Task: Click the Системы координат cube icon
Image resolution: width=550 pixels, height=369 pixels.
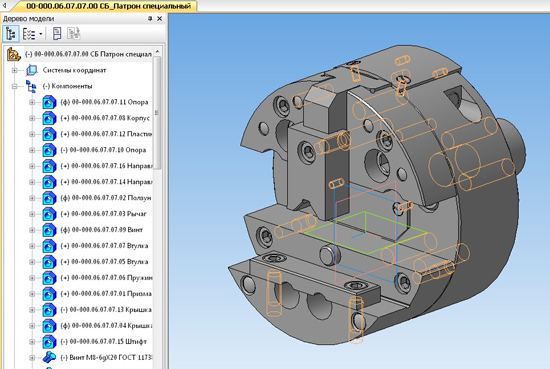Action: (32, 70)
